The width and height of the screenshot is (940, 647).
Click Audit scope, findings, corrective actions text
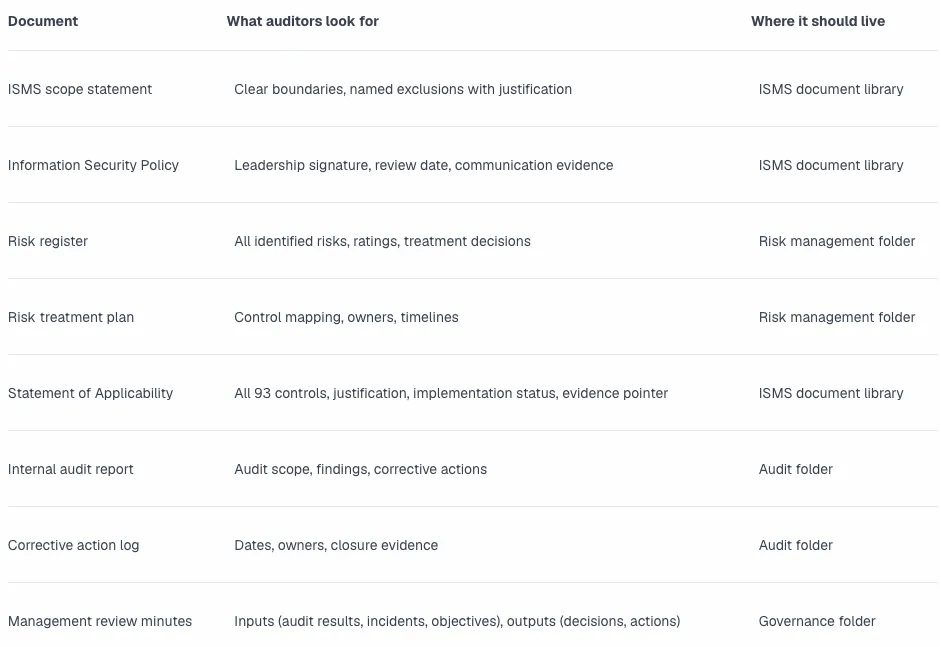pos(361,470)
